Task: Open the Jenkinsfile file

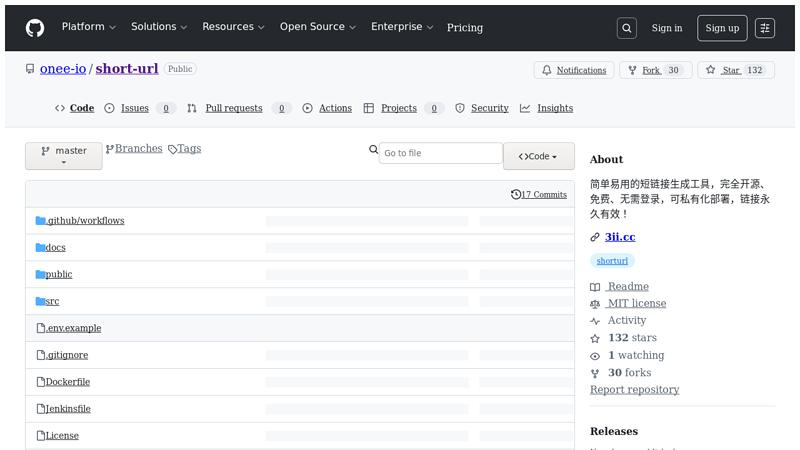Action: click(x=68, y=409)
